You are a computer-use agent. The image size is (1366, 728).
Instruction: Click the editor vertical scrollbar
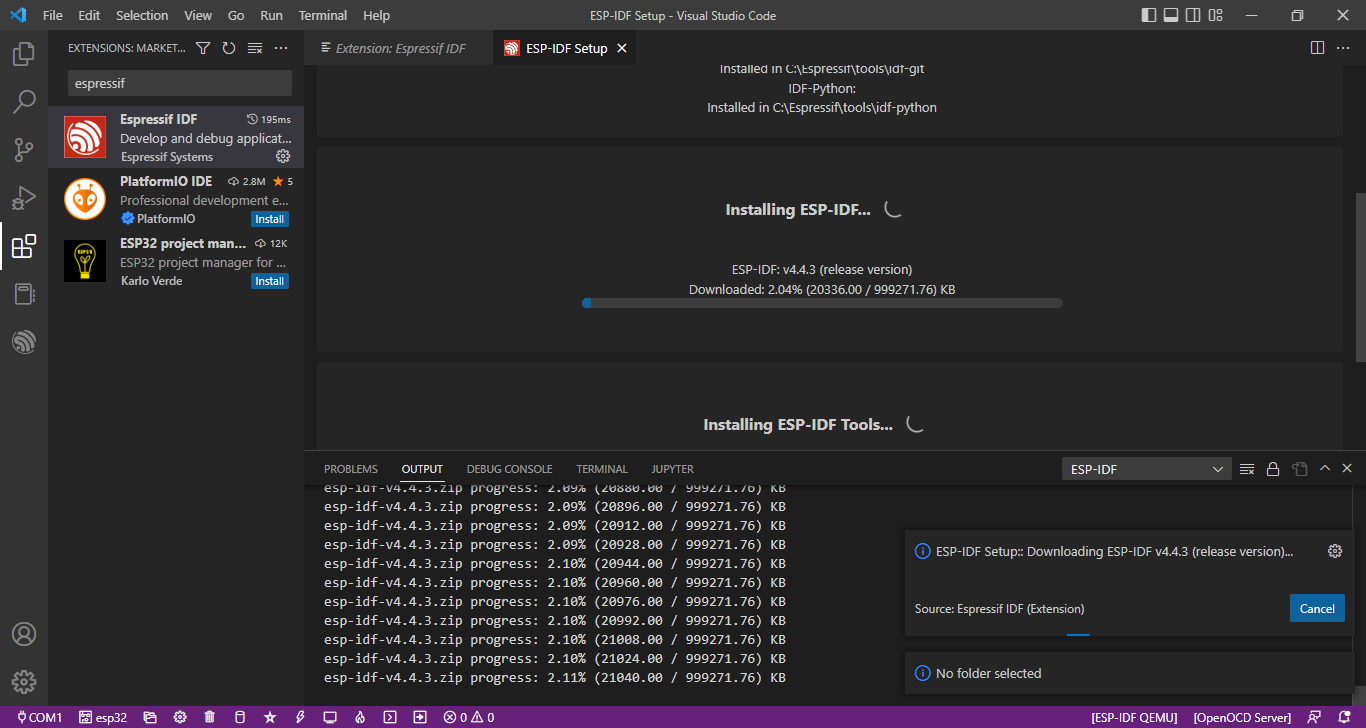coord(1360,275)
